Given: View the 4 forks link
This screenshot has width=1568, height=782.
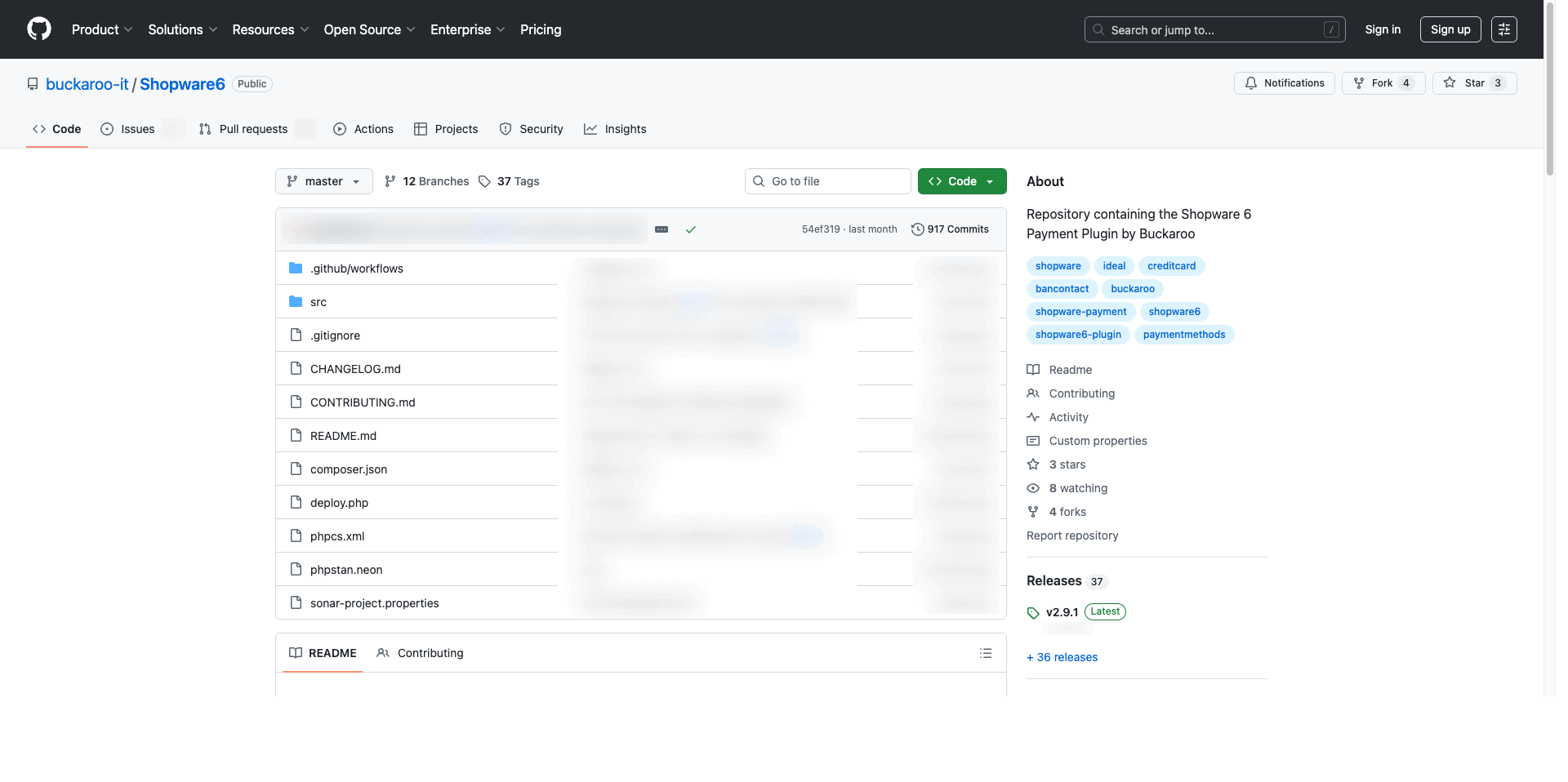Looking at the screenshot, I should (x=1057, y=512).
